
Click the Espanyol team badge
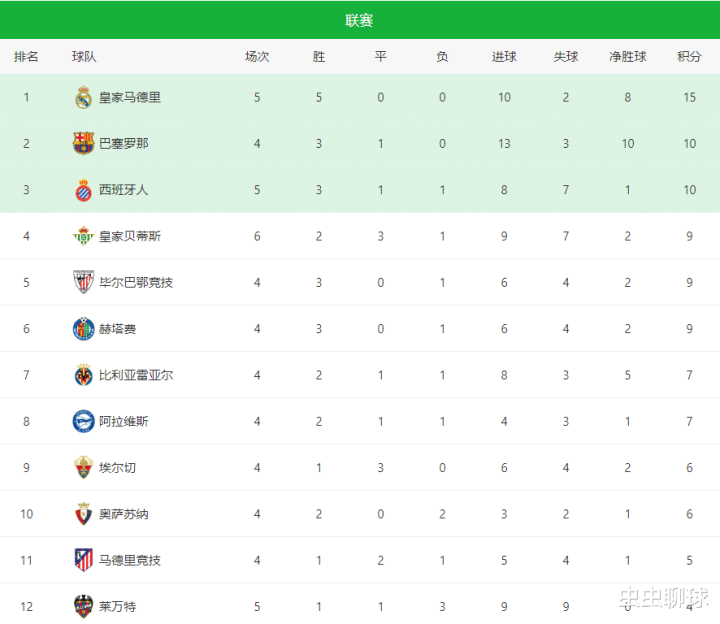click(84, 190)
